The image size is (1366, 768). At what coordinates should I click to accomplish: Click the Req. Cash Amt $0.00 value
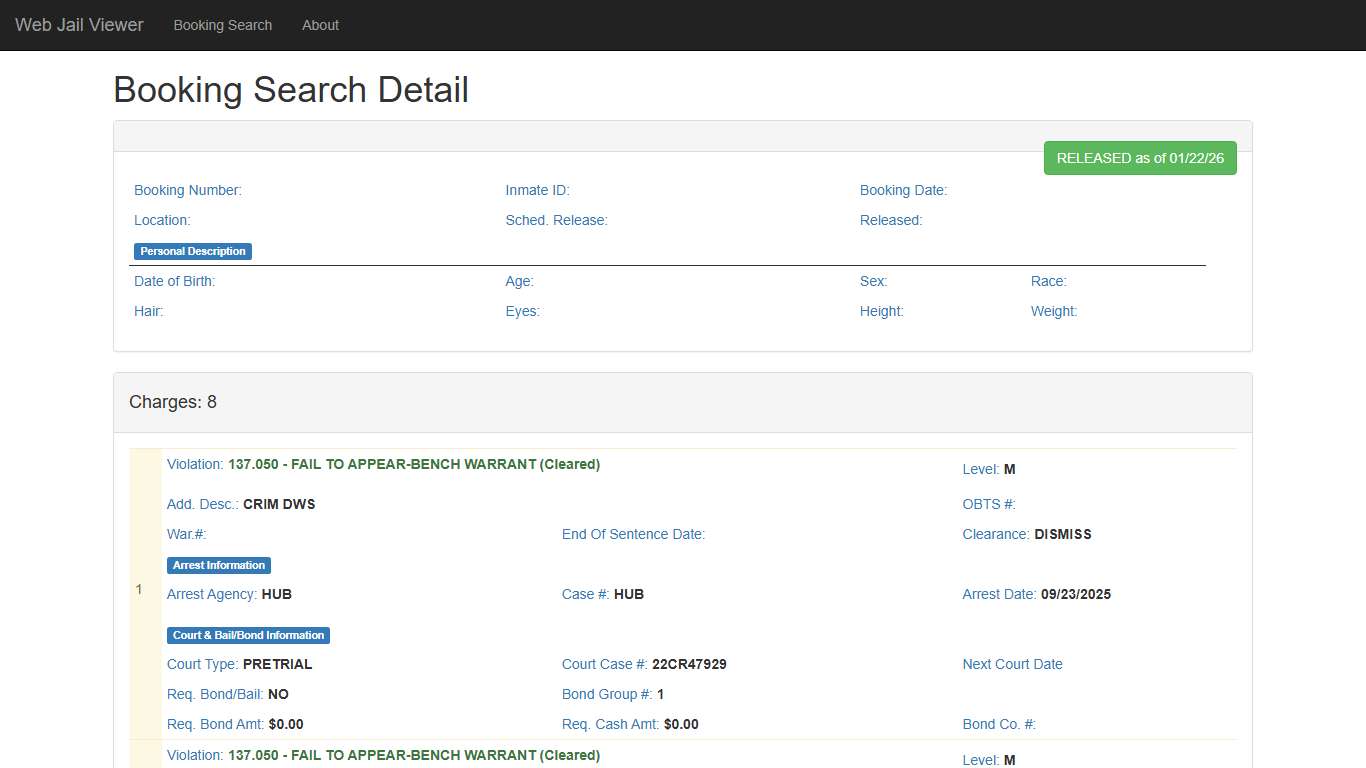pos(681,724)
